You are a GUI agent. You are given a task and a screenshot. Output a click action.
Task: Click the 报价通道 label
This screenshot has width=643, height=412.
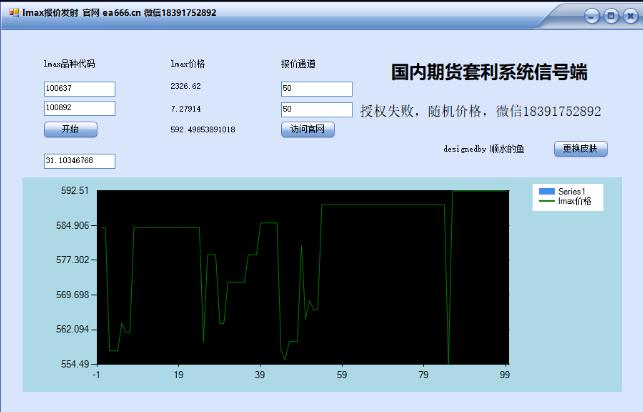(298, 64)
